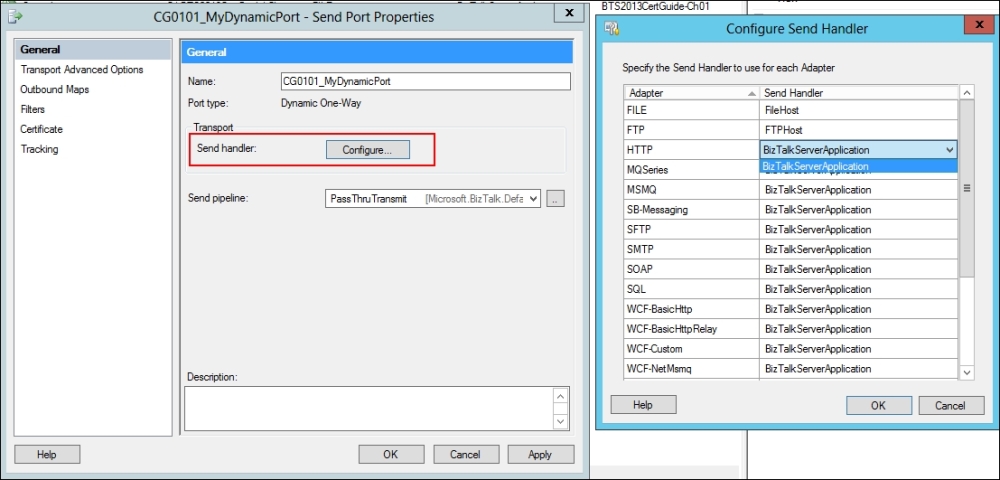Click OK in Send Port Properties
The width and height of the screenshot is (1000, 480).
pos(391,455)
